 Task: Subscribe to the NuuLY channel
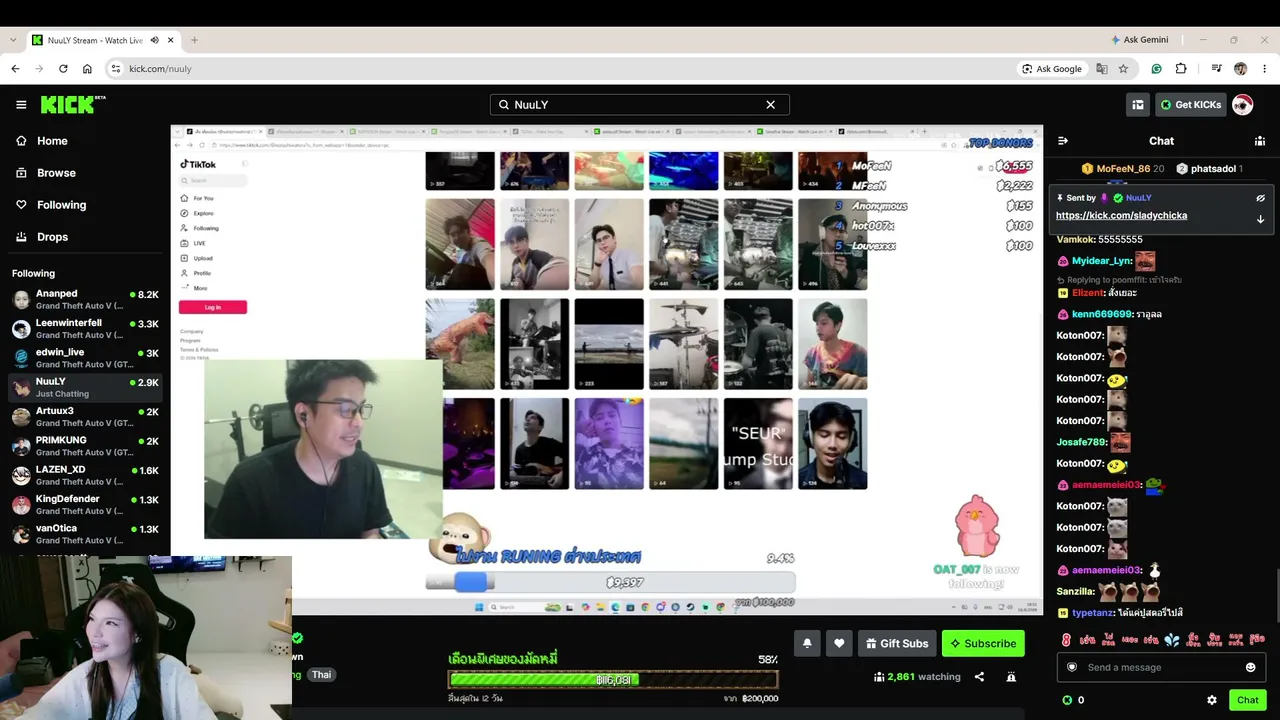[x=983, y=643]
